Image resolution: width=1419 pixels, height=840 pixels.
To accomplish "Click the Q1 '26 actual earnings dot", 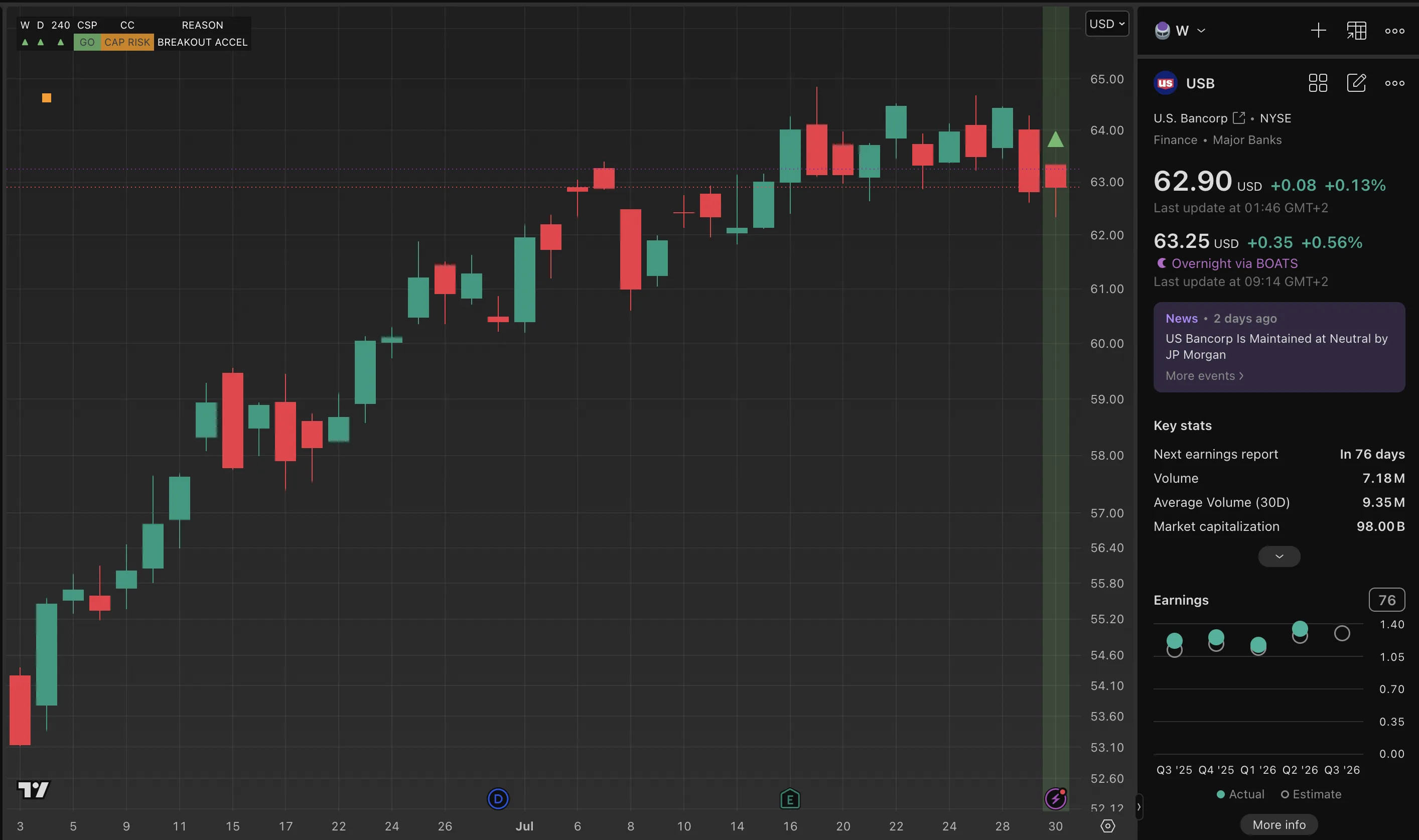I will click(x=1258, y=645).
